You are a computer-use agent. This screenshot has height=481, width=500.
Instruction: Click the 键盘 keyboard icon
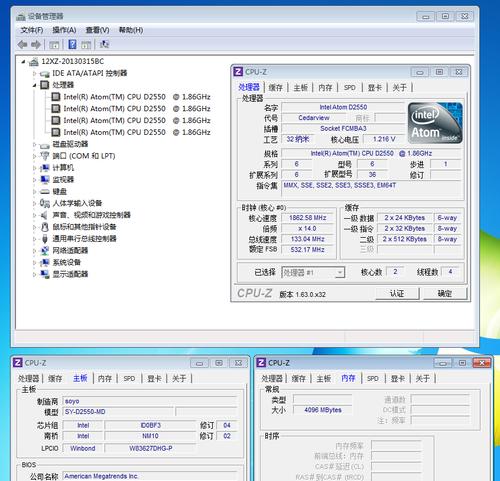pyautogui.click(x=45, y=192)
